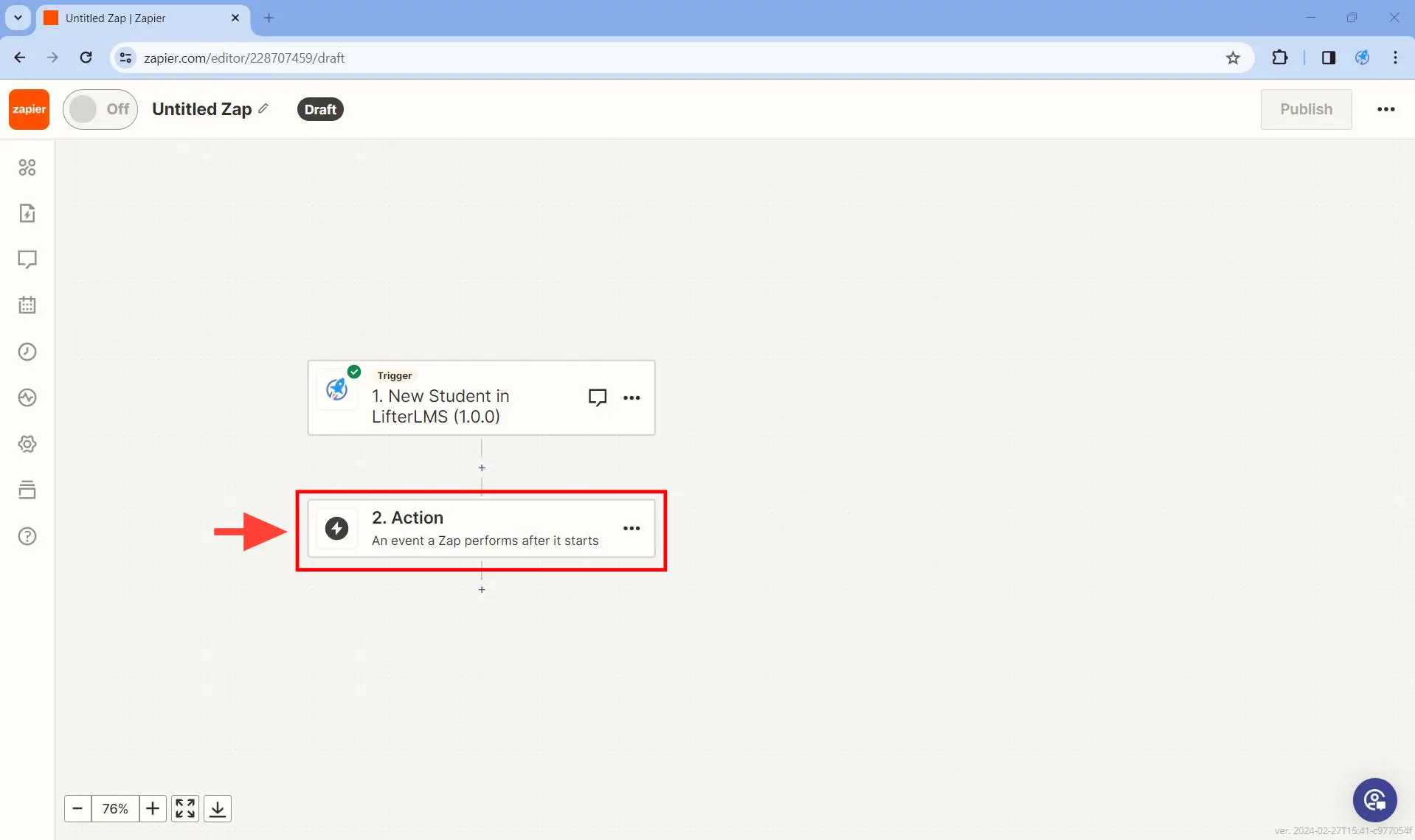Image resolution: width=1415 pixels, height=840 pixels.
Task: Click the Action lightning bolt icon
Action: [337, 529]
